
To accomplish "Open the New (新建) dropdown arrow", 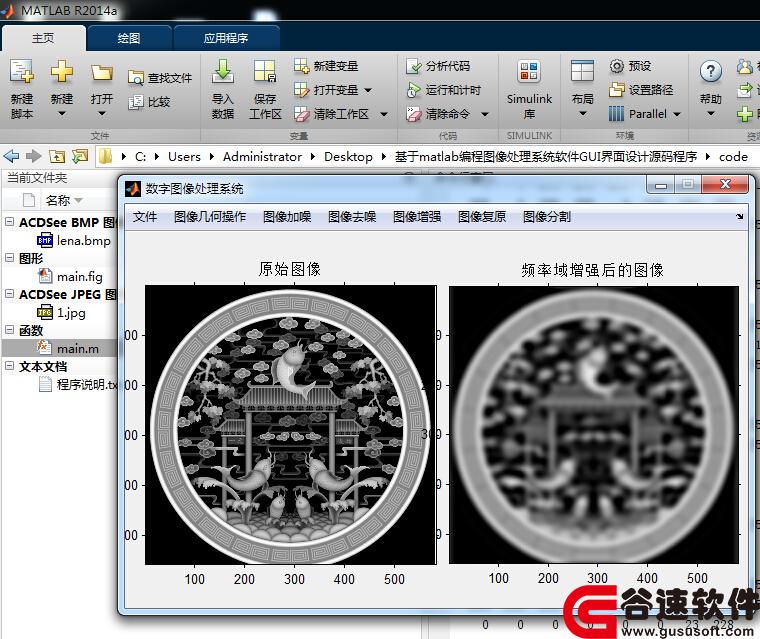I will (62, 114).
